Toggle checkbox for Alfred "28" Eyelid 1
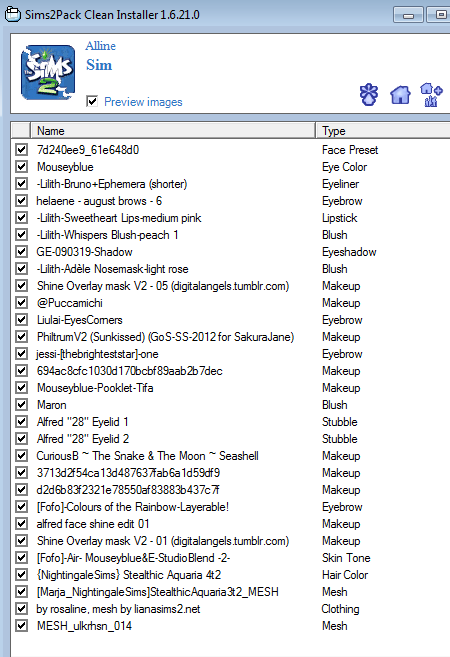 [x=21, y=422]
